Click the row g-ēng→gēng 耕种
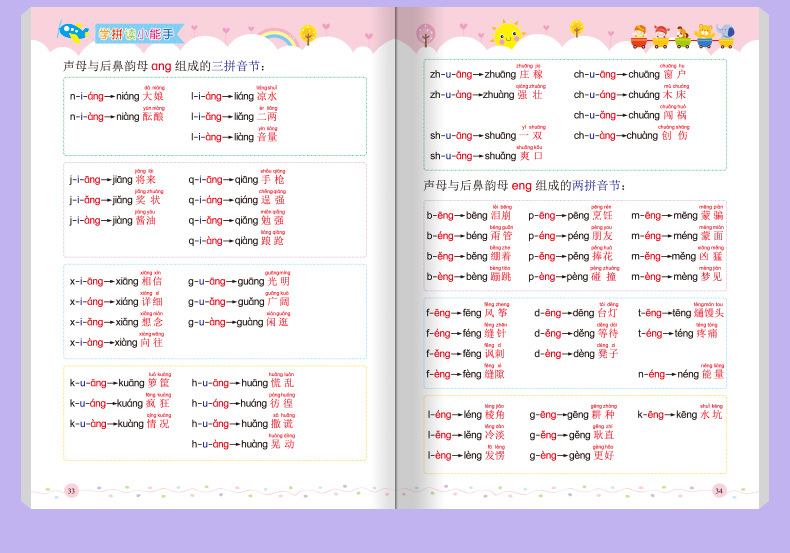This screenshot has height=553, width=790. (x=573, y=413)
